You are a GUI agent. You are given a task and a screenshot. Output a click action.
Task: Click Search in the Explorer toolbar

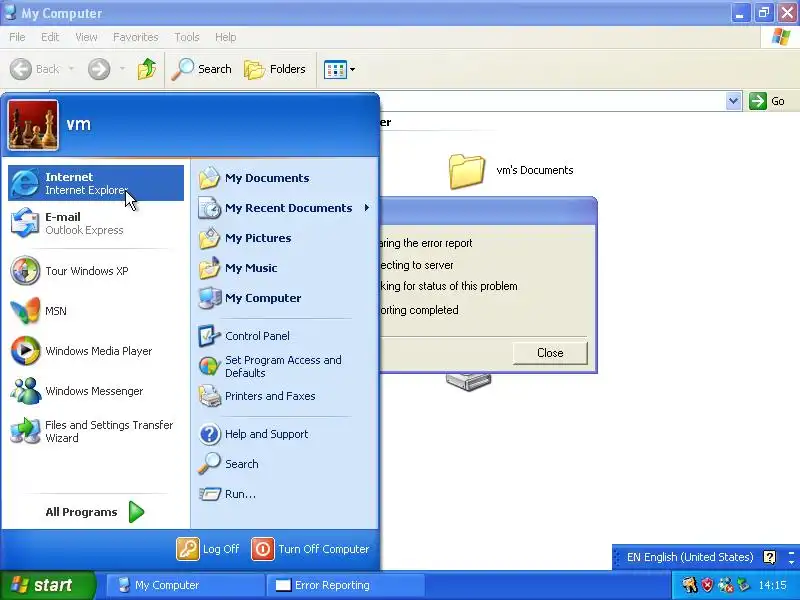pyautogui.click(x=202, y=69)
